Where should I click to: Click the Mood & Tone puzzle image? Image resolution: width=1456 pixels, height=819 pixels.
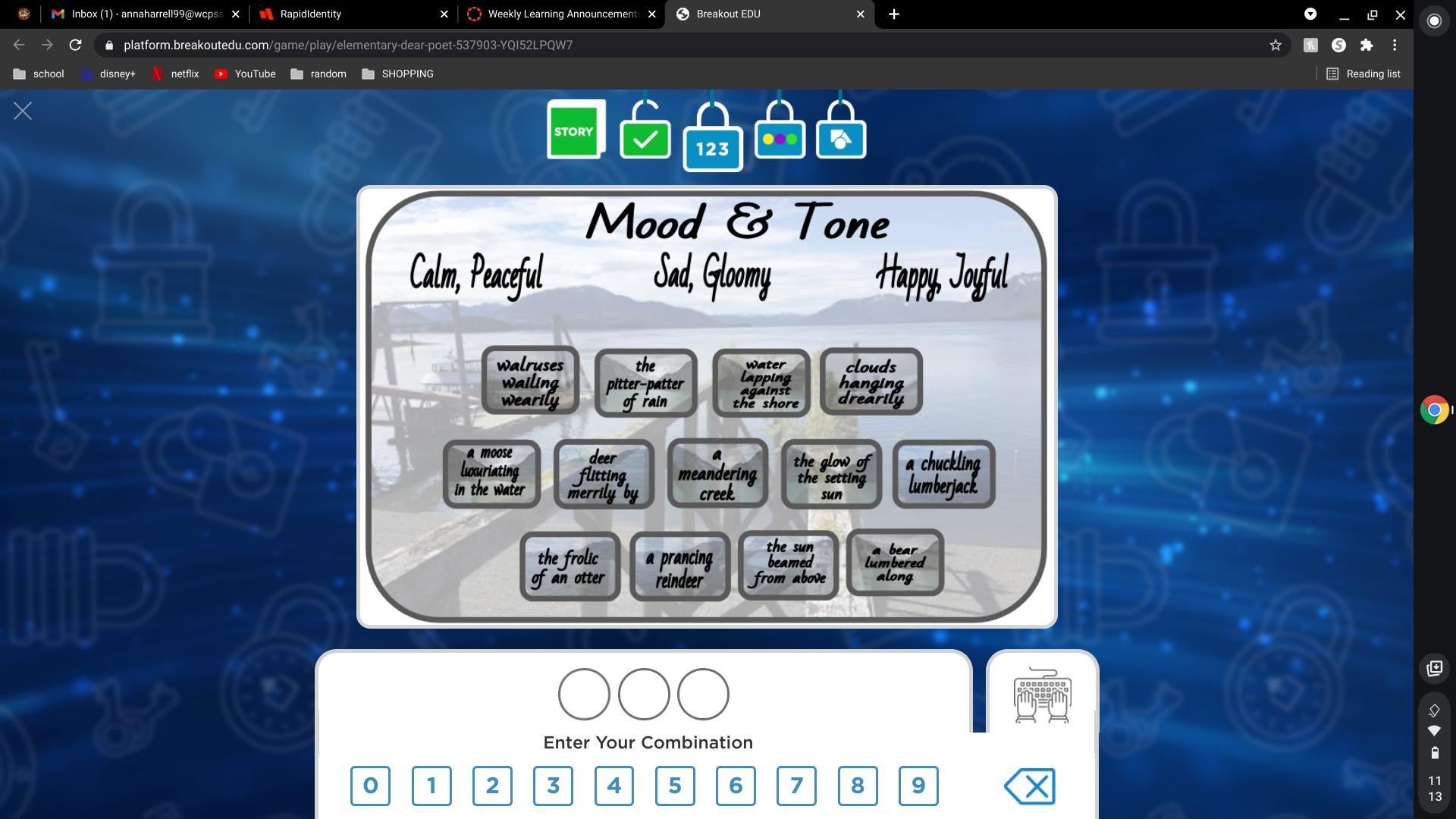tap(706, 406)
